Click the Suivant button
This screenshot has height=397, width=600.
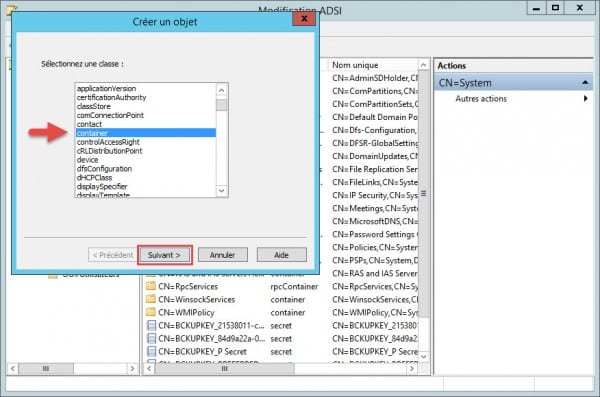tap(165, 255)
